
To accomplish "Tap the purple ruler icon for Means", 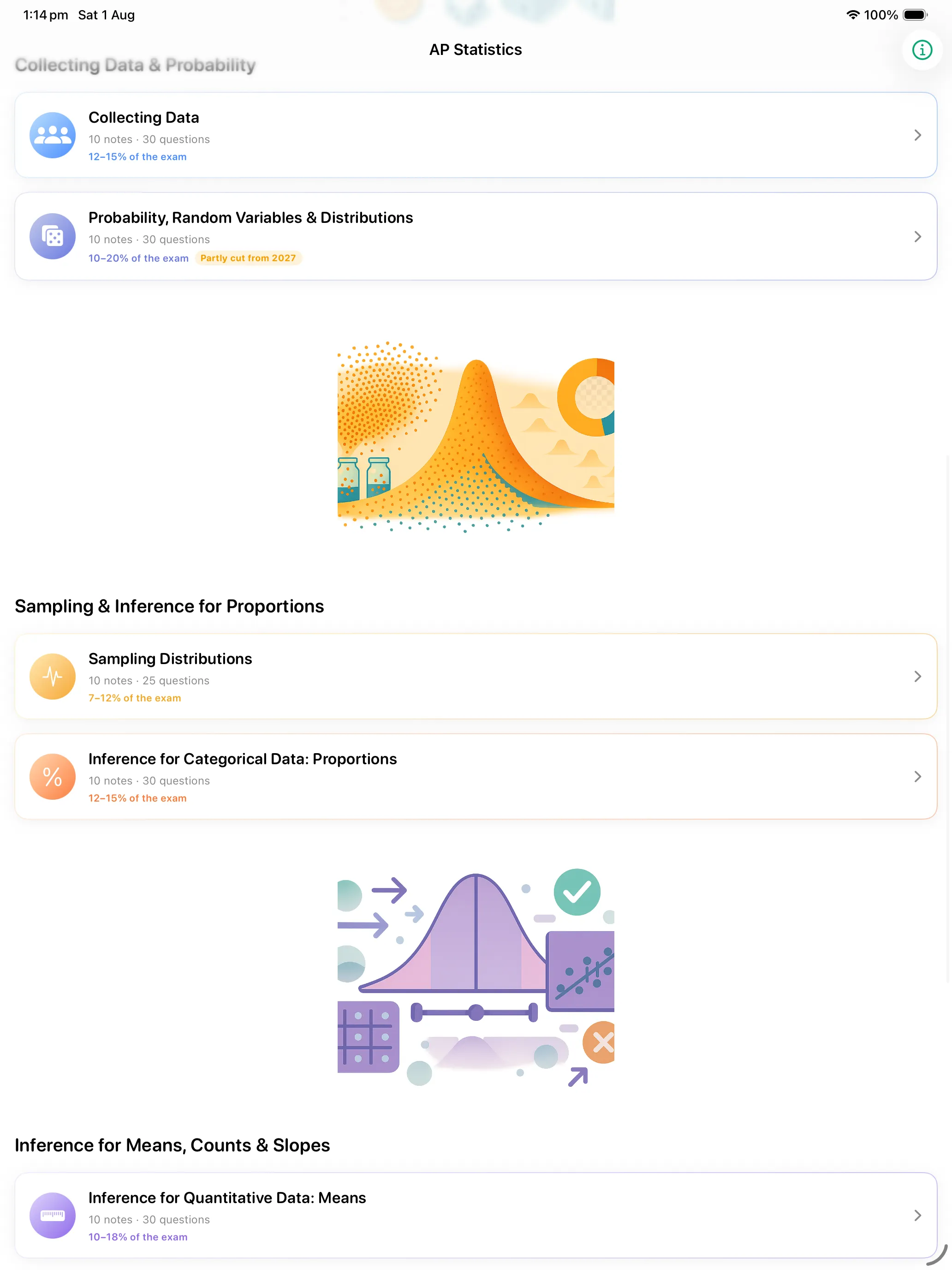I will 52,1216.
